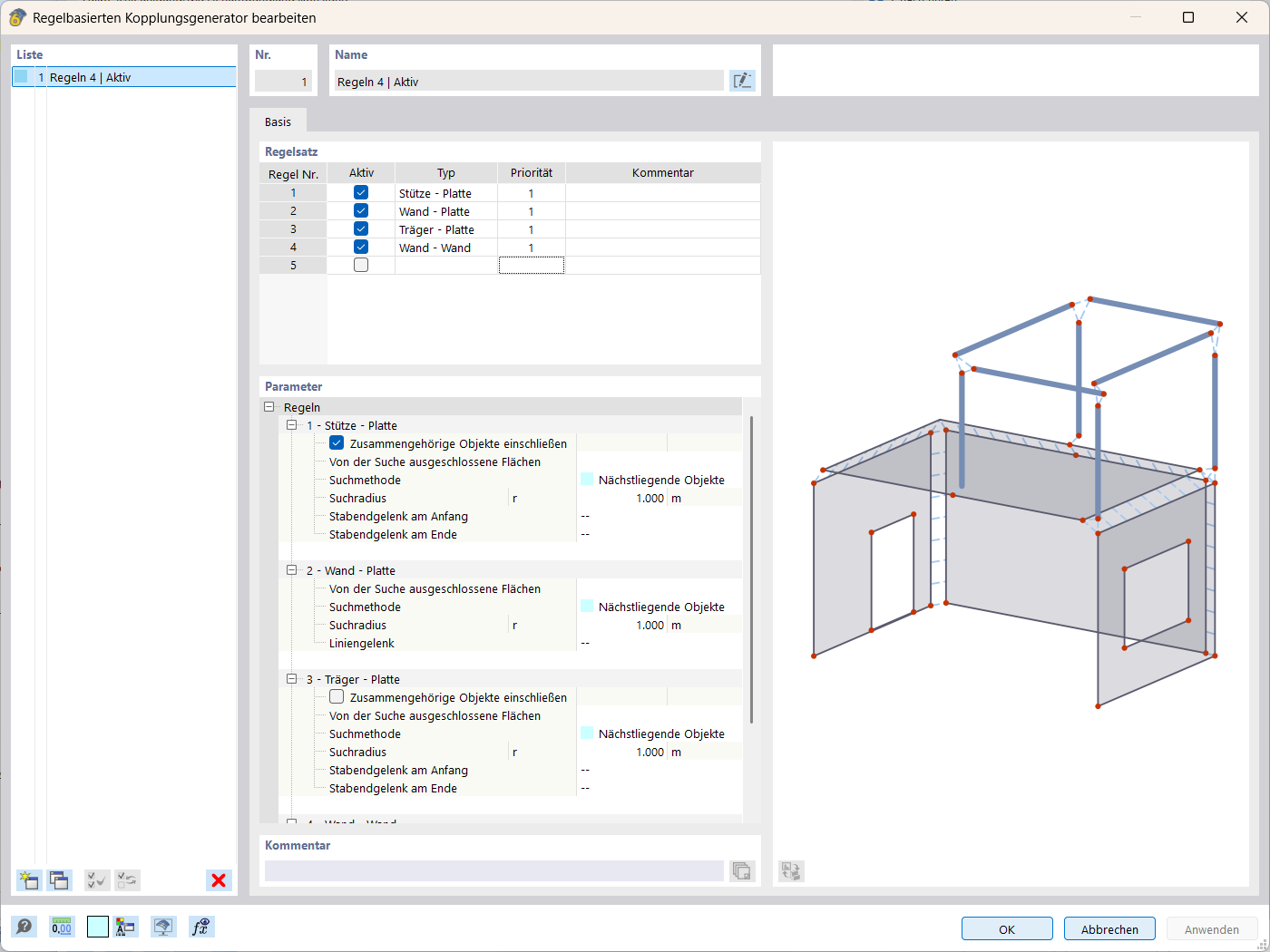Click the Kommentar cell of rule row 1
1270x952 pixels.
(x=663, y=193)
